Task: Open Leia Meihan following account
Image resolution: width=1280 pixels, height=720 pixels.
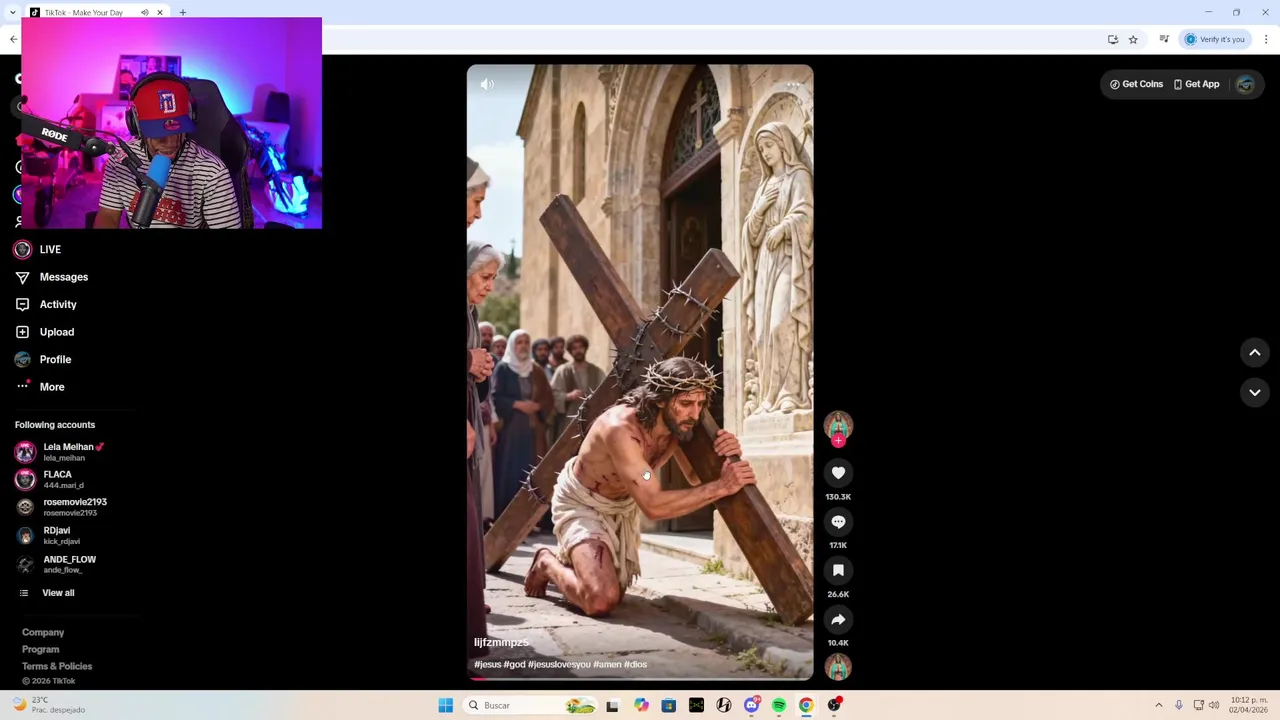Action: (x=60, y=452)
